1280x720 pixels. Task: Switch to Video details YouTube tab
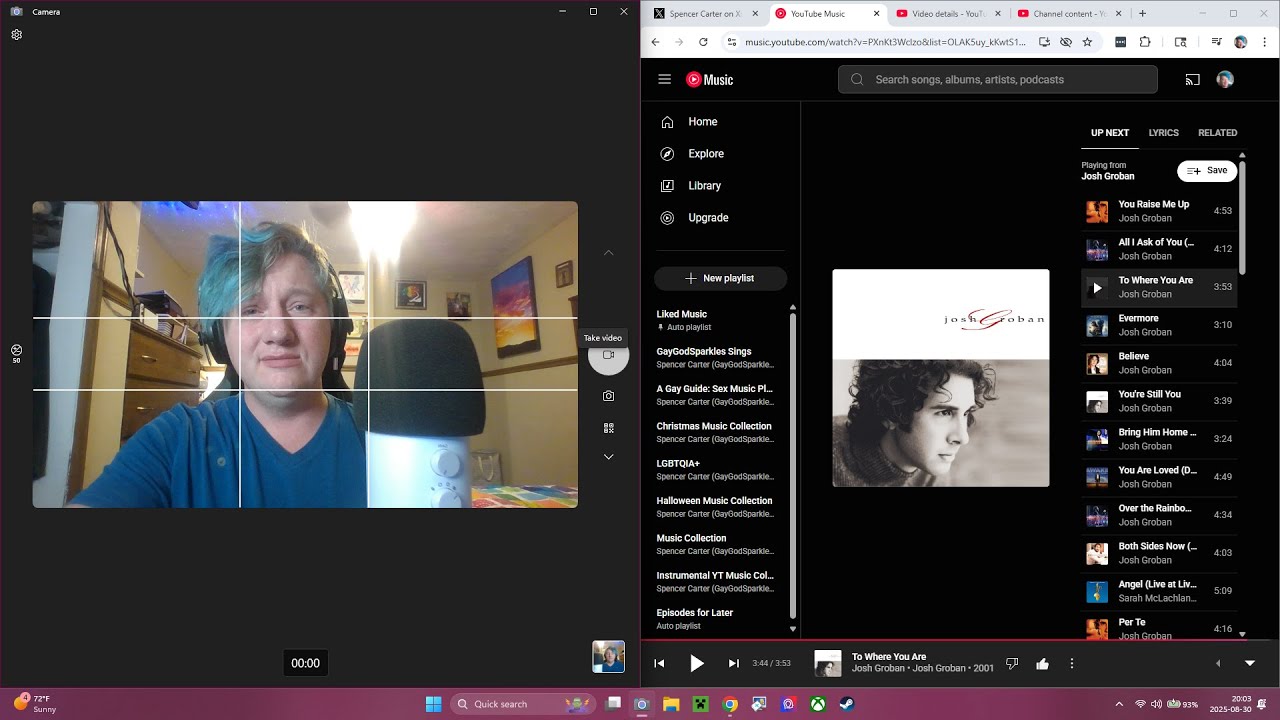coord(947,13)
